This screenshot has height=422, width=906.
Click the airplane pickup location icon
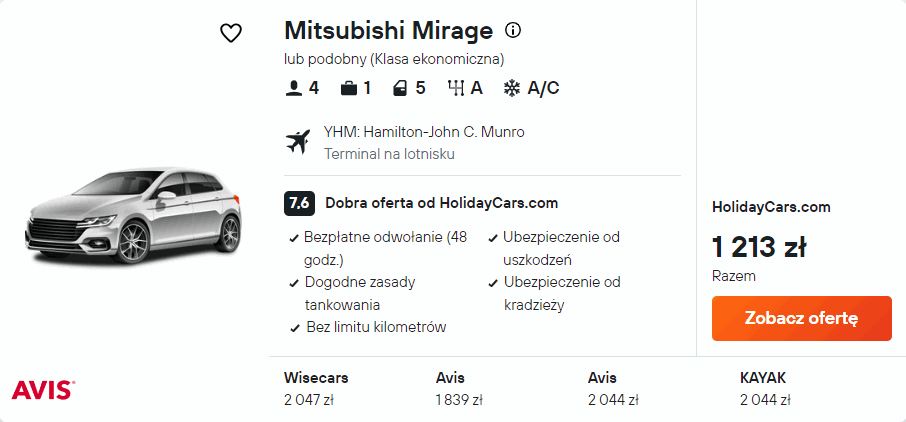(x=298, y=142)
